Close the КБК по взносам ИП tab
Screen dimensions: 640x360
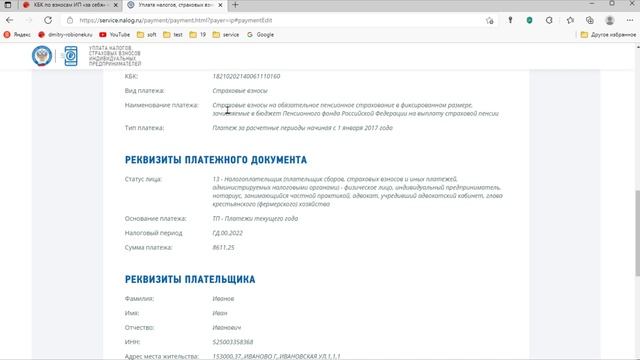[116, 5]
